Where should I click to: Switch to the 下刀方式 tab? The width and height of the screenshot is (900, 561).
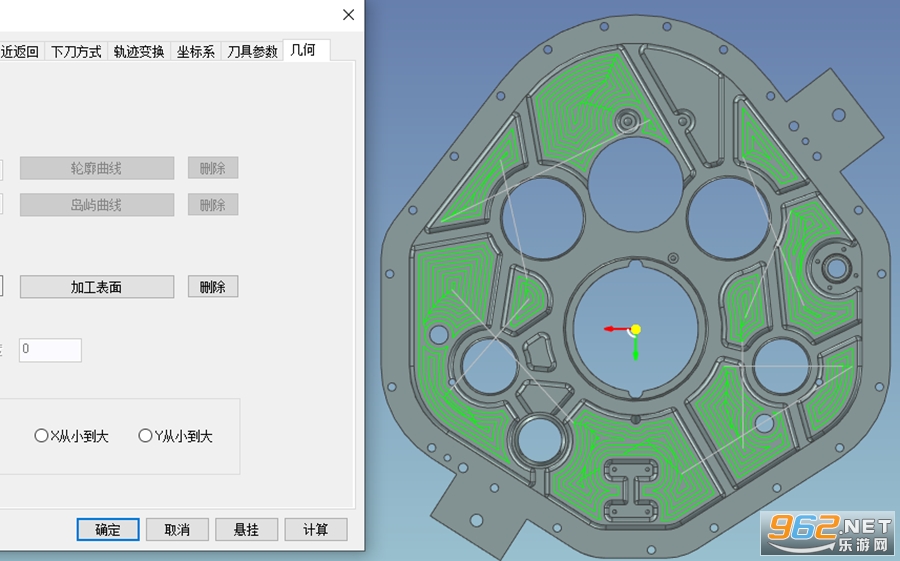click(76, 52)
